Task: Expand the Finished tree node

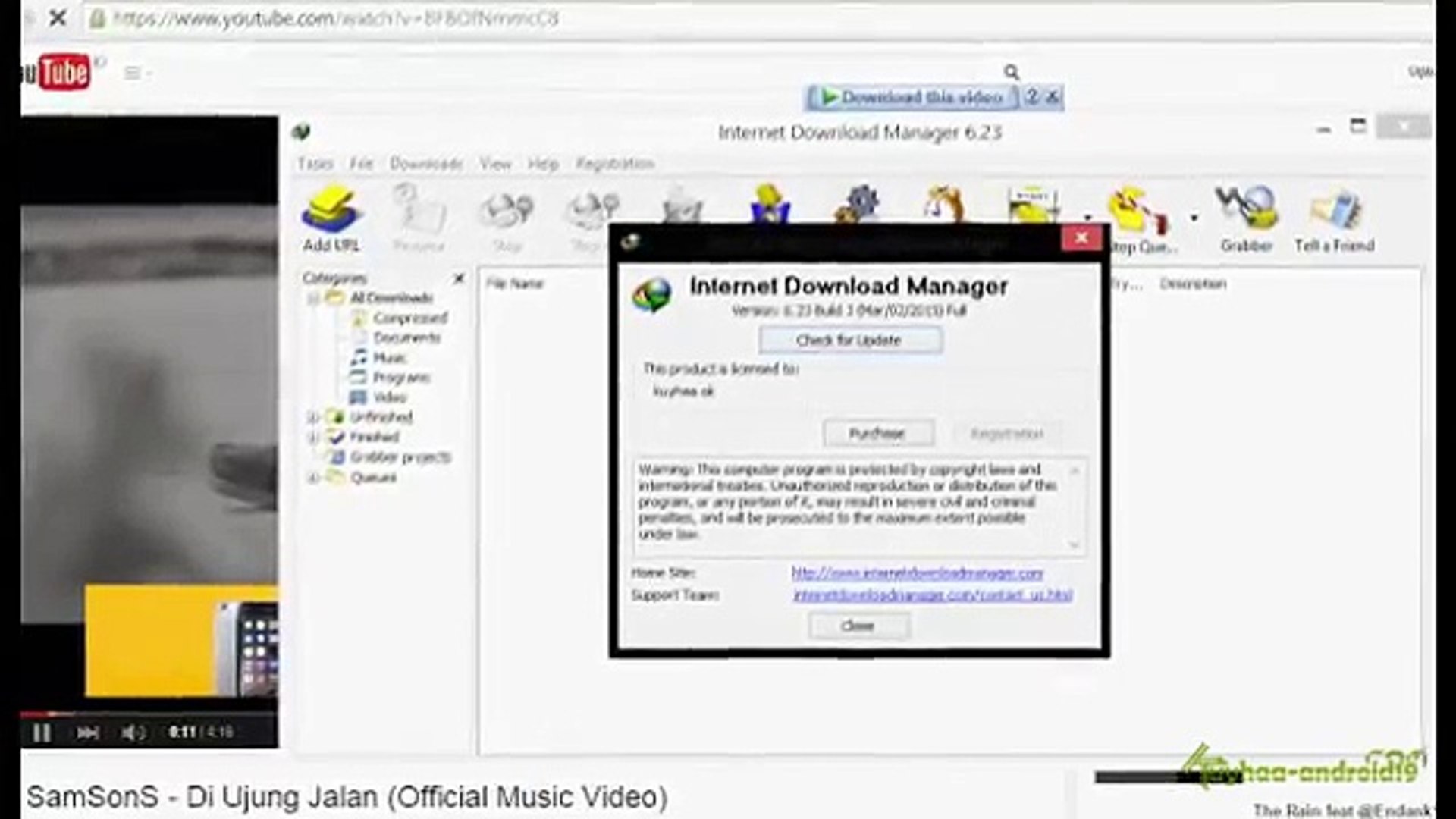Action: click(x=312, y=437)
